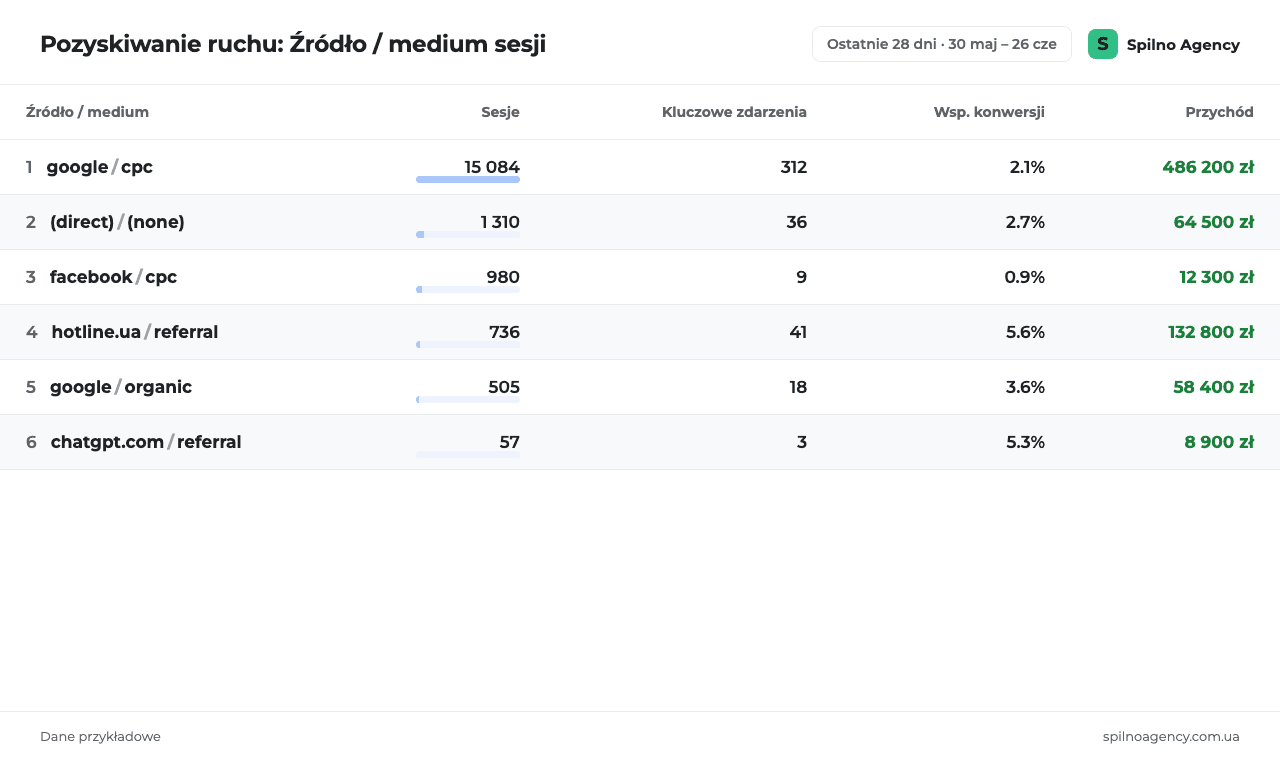1280x760 pixels.
Task: Click the revenue value 12 300 zł
Action: click(x=1216, y=277)
